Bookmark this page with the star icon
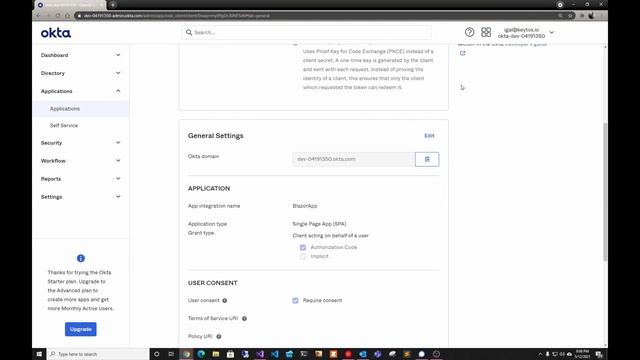Viewport: 640px width, 360px height. click(x=570, y=16)
